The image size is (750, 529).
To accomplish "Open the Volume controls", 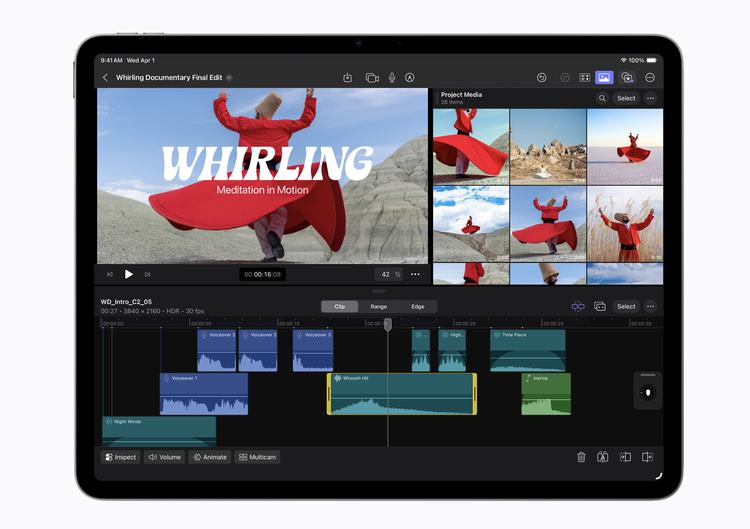I will point(165,457).
